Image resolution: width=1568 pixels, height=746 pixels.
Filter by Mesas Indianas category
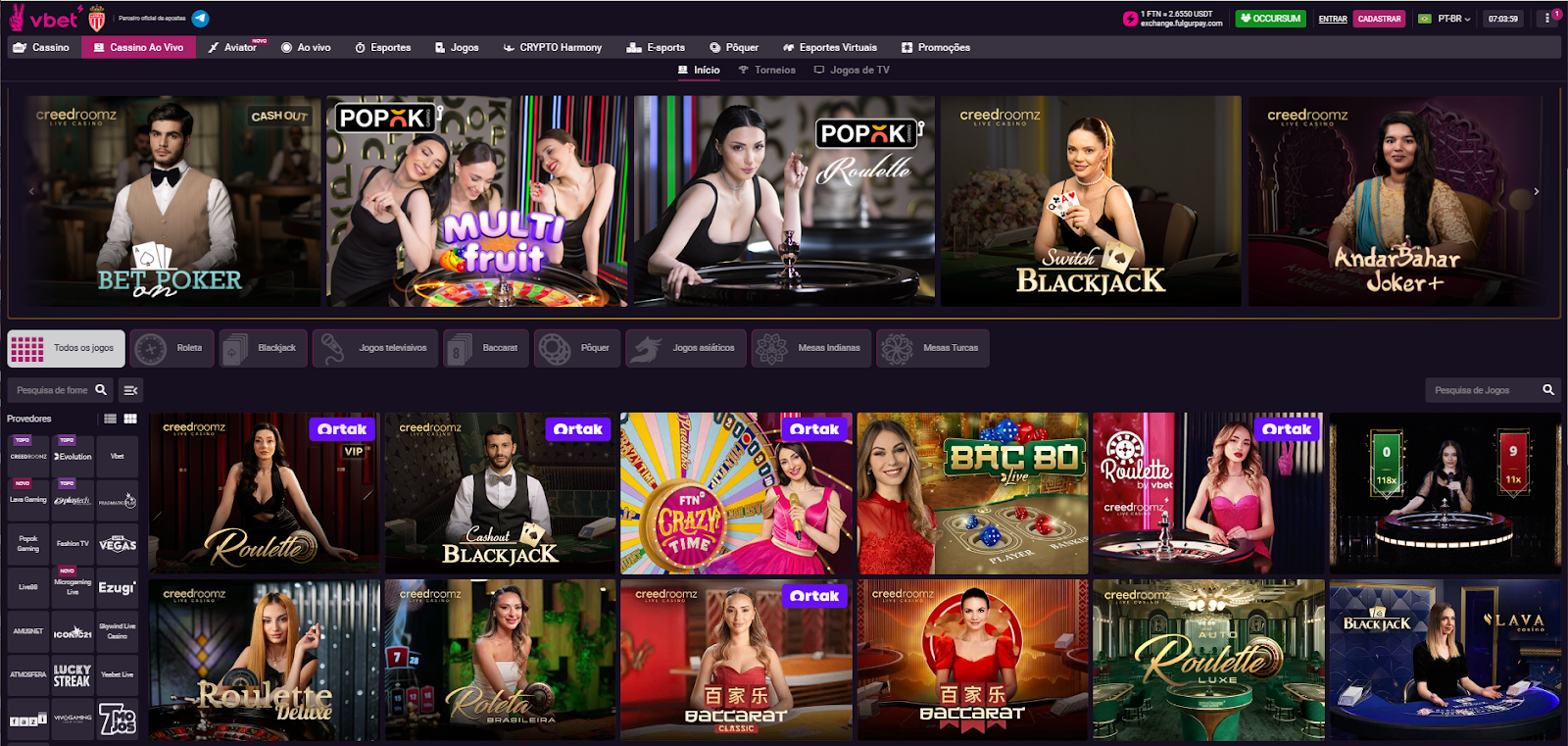pyautogui.click(x=811, y=348)
